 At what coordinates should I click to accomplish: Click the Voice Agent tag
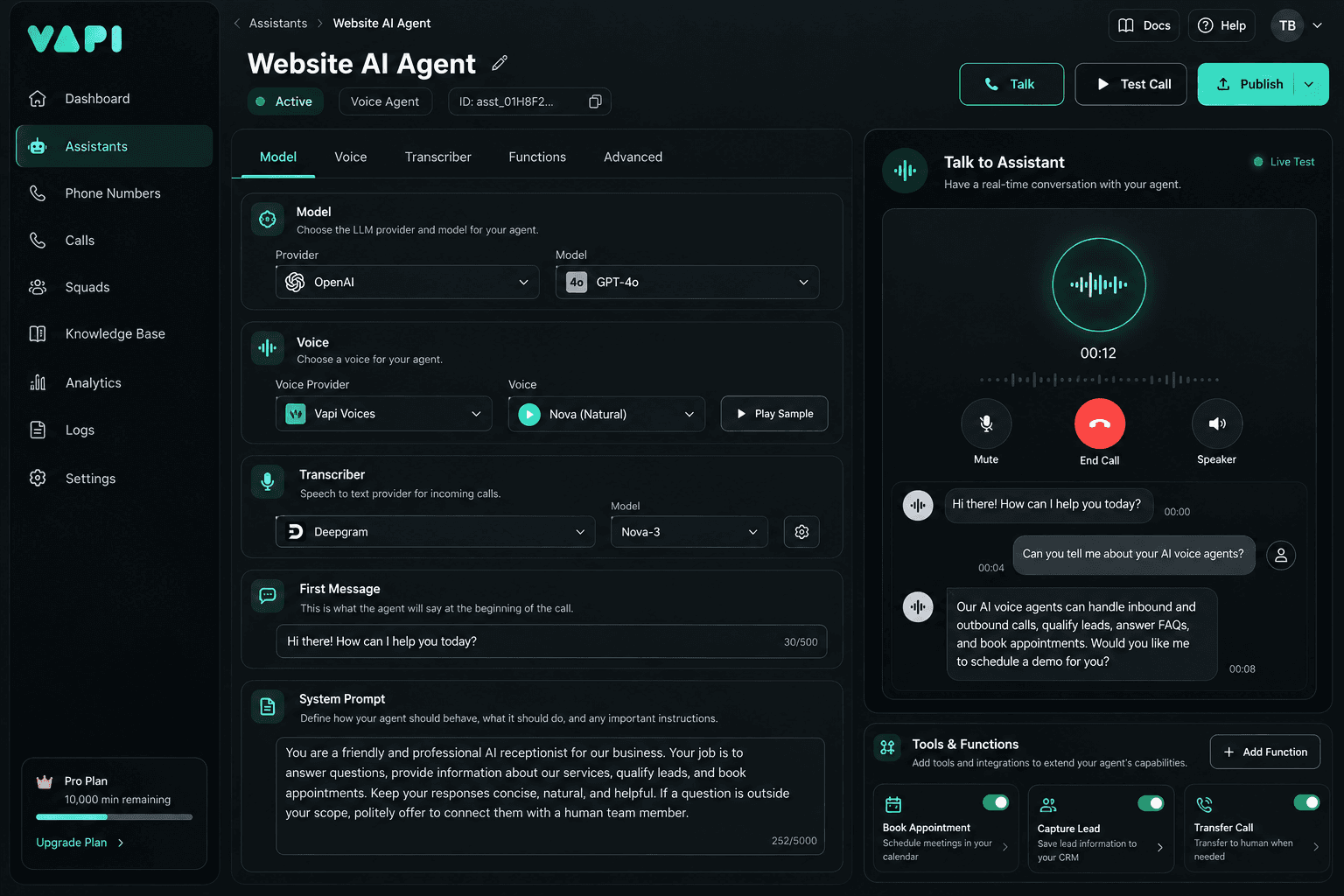(385, 101)
